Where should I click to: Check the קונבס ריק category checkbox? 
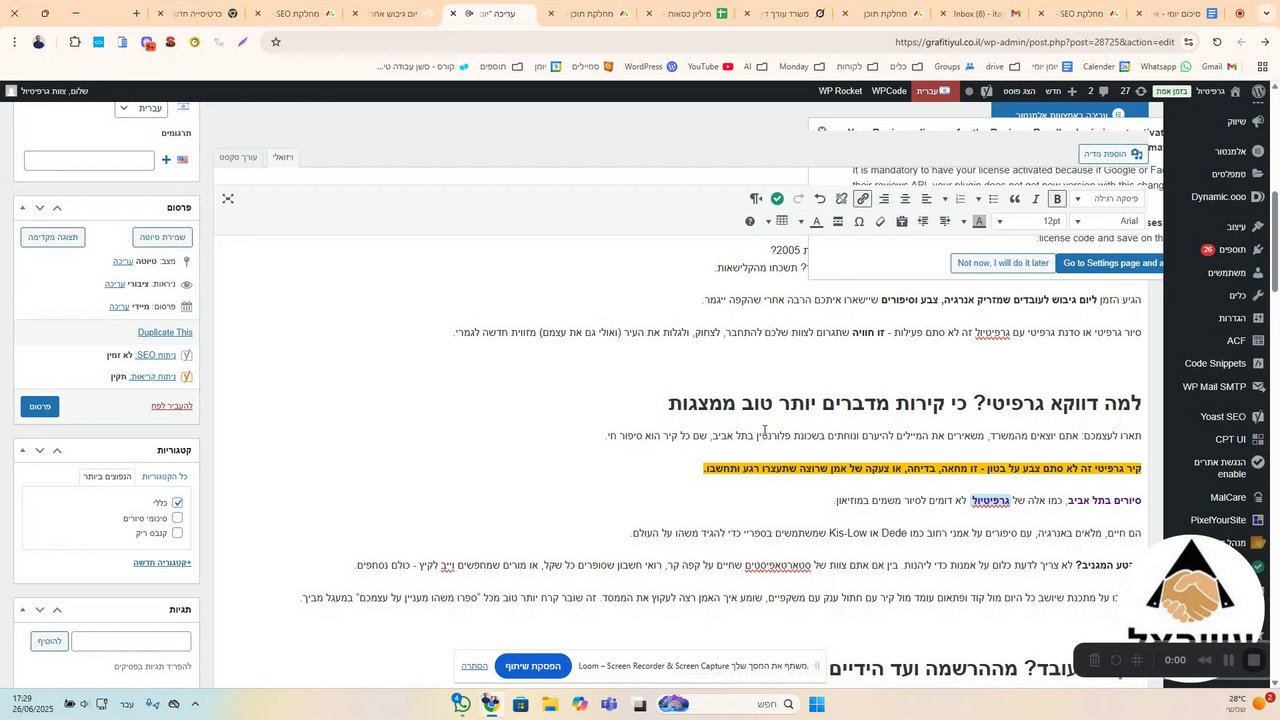click(x=177, y=533)
